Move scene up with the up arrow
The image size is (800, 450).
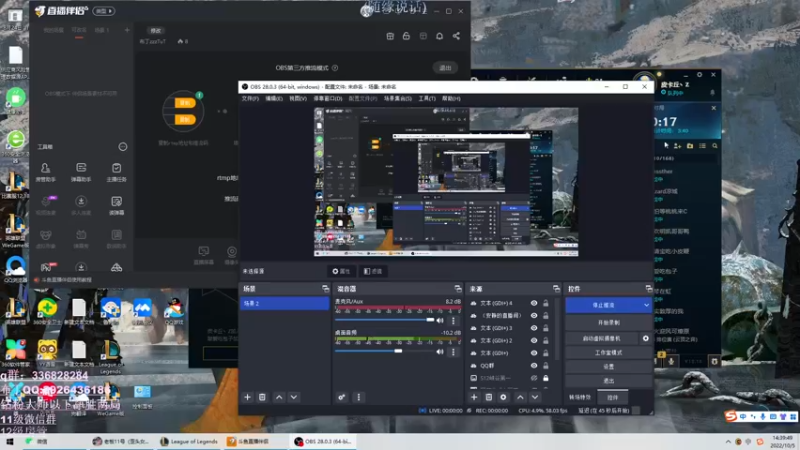click(x=279, y=397)
